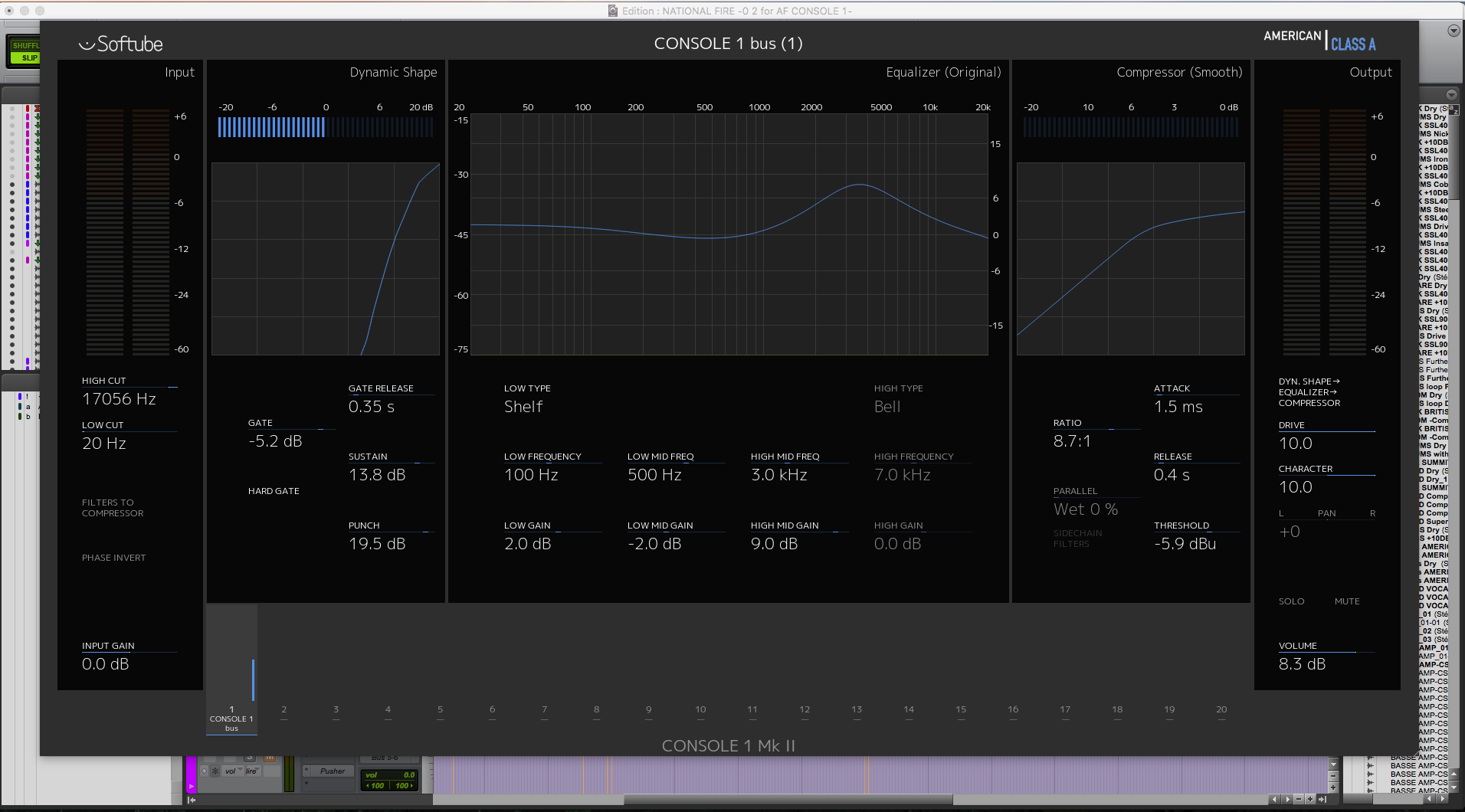Toggle Filters to Compressor switch
Image resolution: width=1465 pixels, height=812 pixels.
[113, 508]
